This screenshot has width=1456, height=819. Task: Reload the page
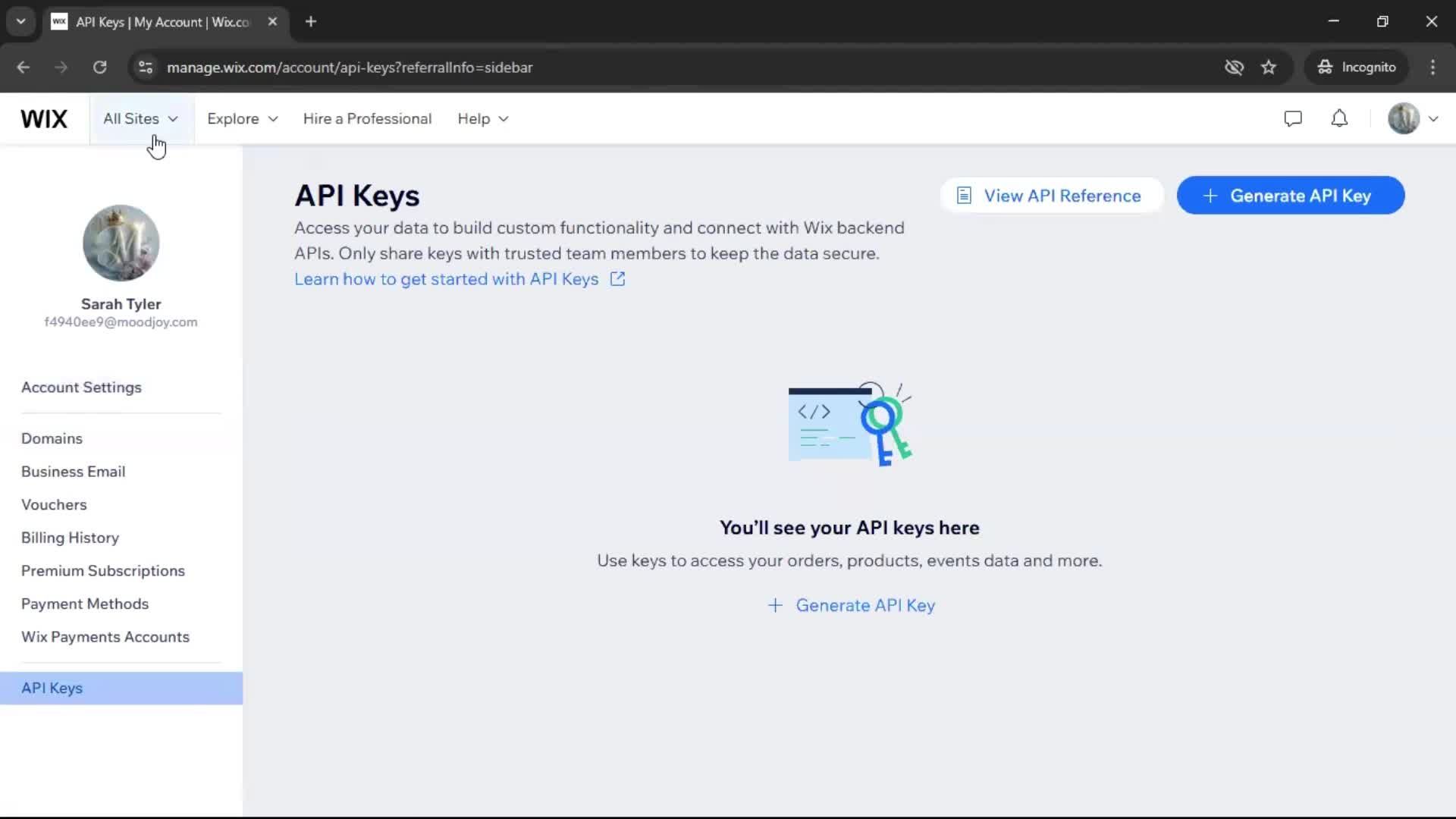[99, 67]
